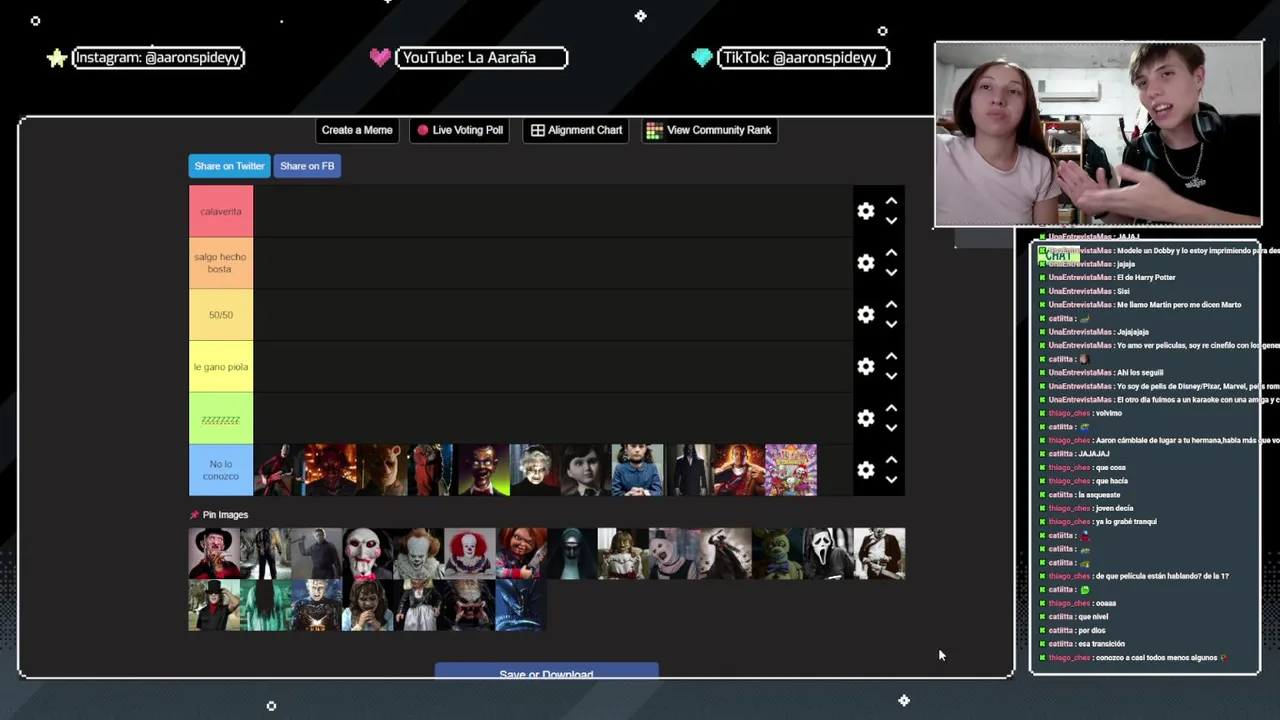Move zzzzzzzz tier up with arrow
The height and width of the screenshot is (720, 1280).
[891, 408]
